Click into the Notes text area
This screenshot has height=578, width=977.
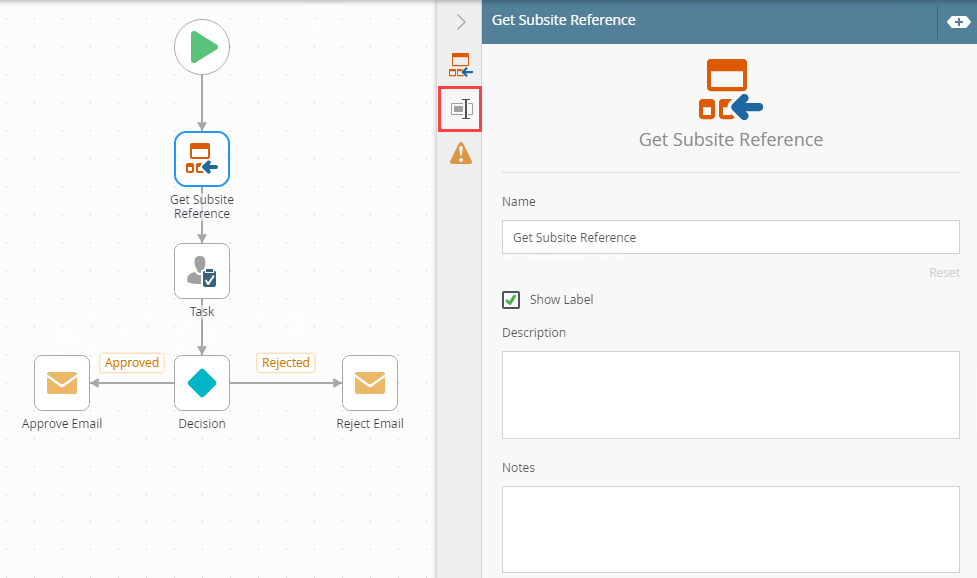tap(730, 529)
